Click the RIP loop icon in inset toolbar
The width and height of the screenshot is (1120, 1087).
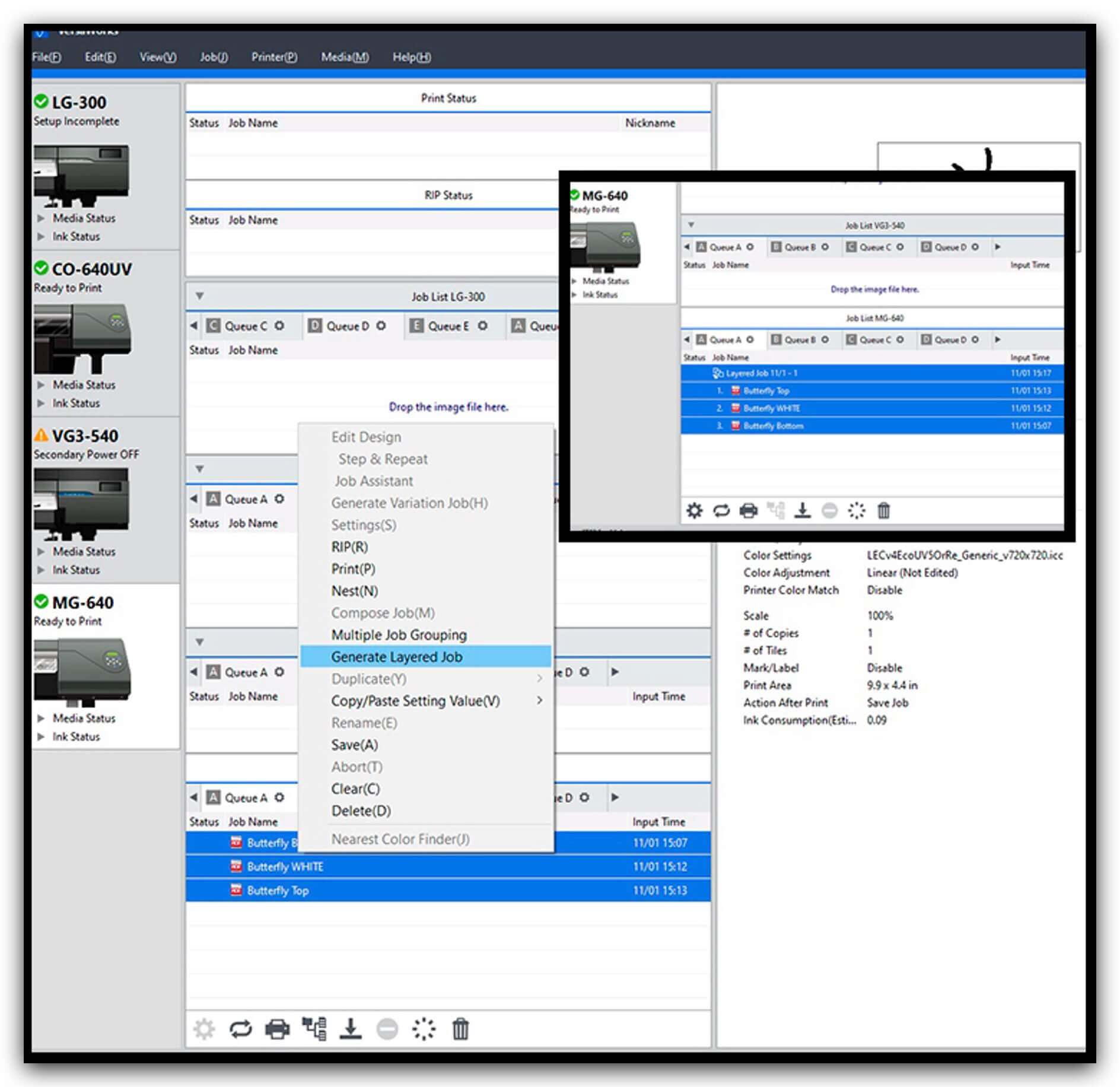pos(721,510)
